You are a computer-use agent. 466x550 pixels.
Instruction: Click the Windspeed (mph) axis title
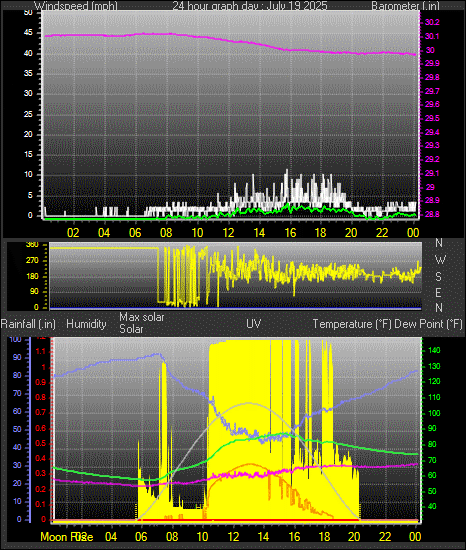(x=76, y=6)
